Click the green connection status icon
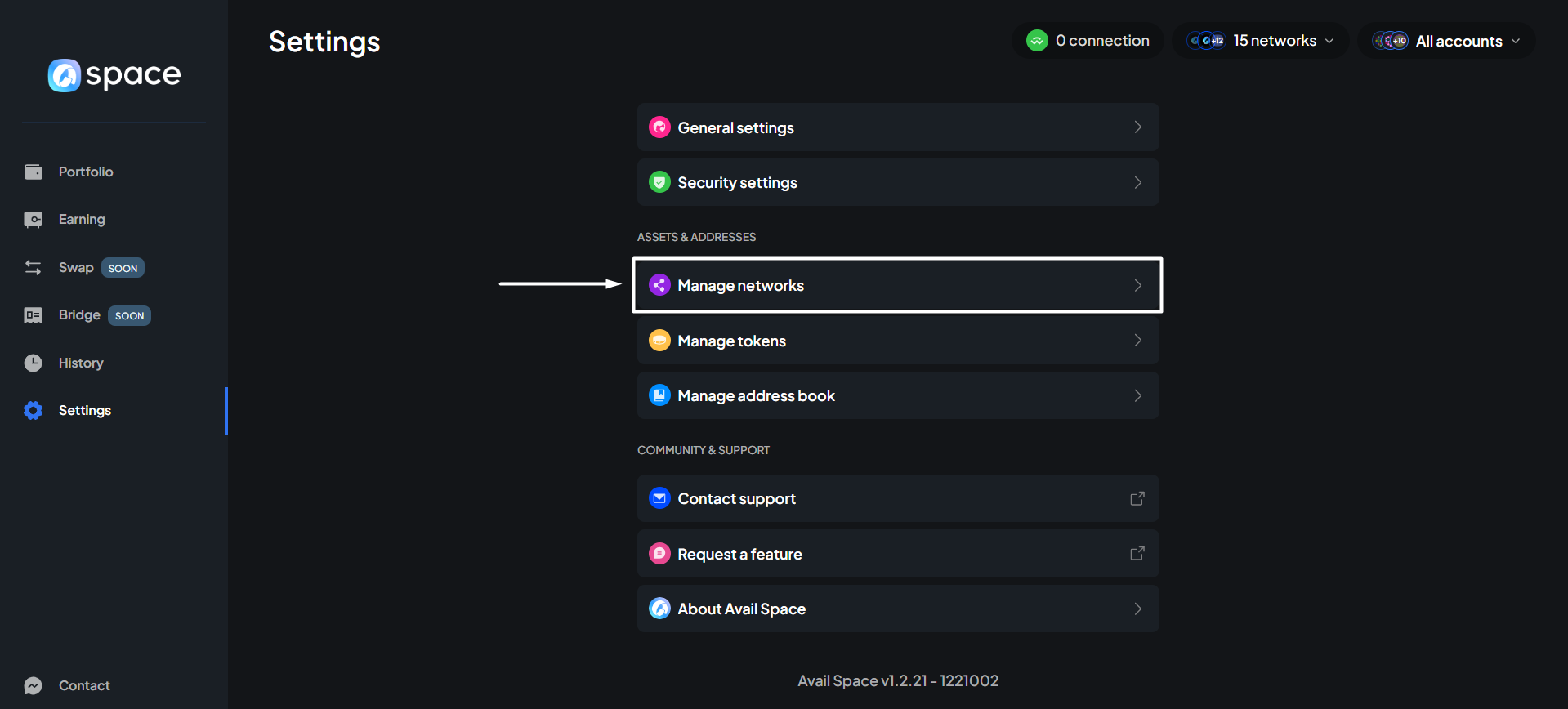 coord(1037,41)
